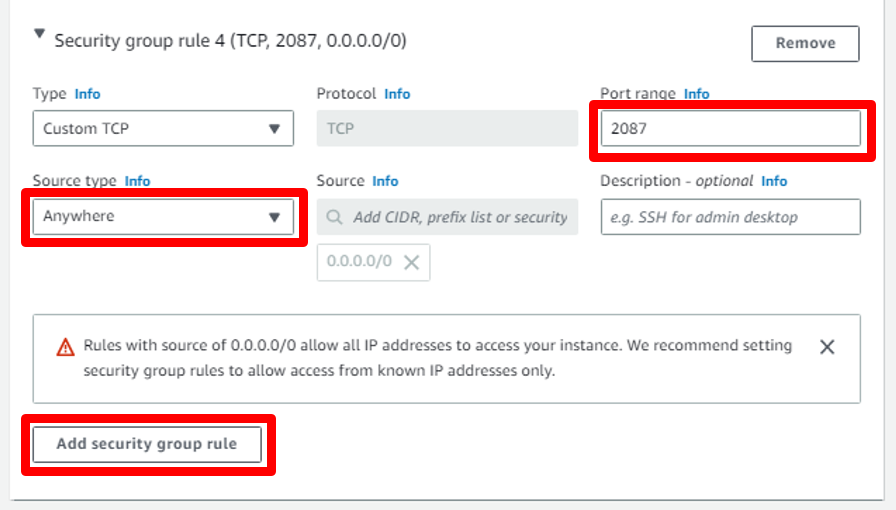Click the Port range field containing 2087
Image resolution: width=896 pixels, height=510 pixels.
pyautogui.click(x=730, y=129)
